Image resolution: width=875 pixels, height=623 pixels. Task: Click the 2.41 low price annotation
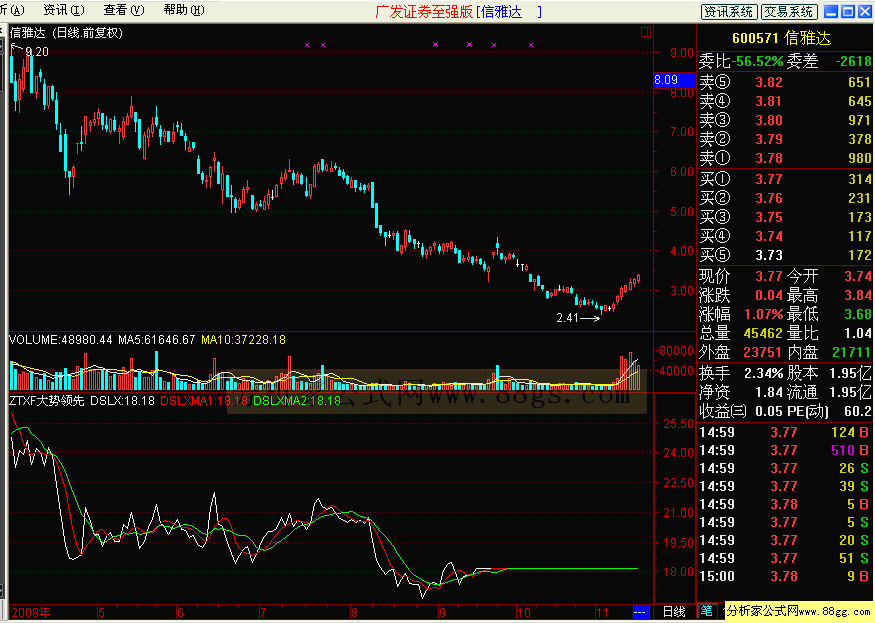(x=567, y=318)
